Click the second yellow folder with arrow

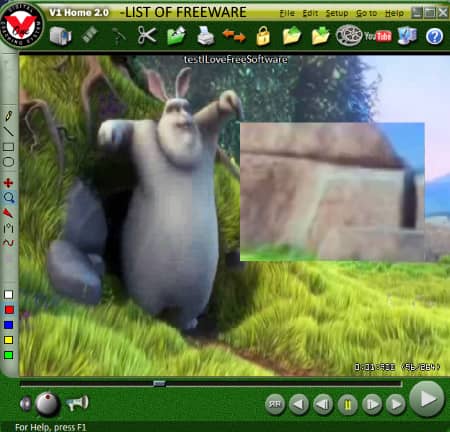pyautogui.click(x=320, y=36)
